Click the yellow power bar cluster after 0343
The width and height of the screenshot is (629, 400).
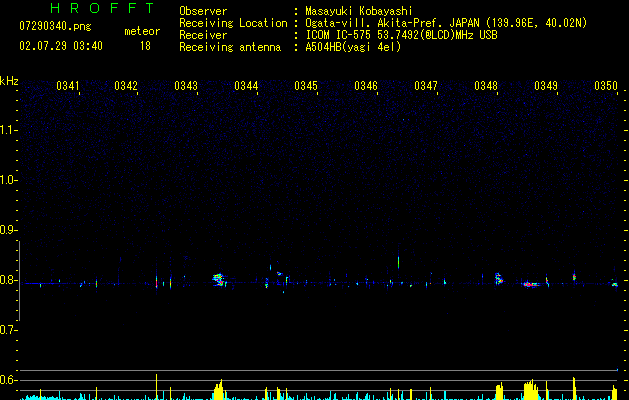click(x=218, y=390)
